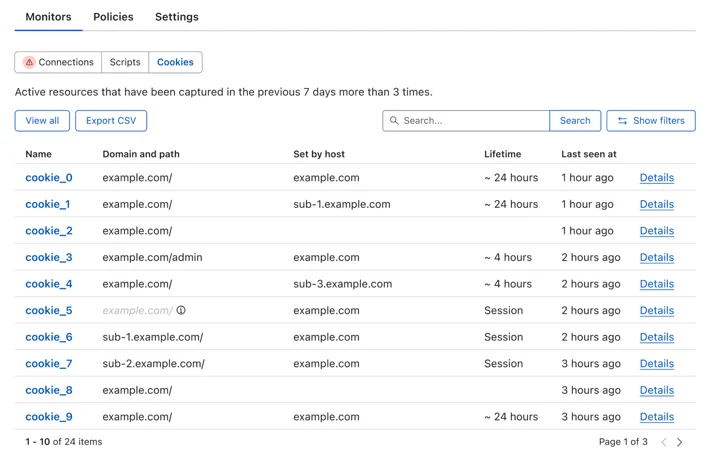The width and height of the screenshot is (715, 463).
Task: Open cookie_0 name link
Action: [49, 177]
